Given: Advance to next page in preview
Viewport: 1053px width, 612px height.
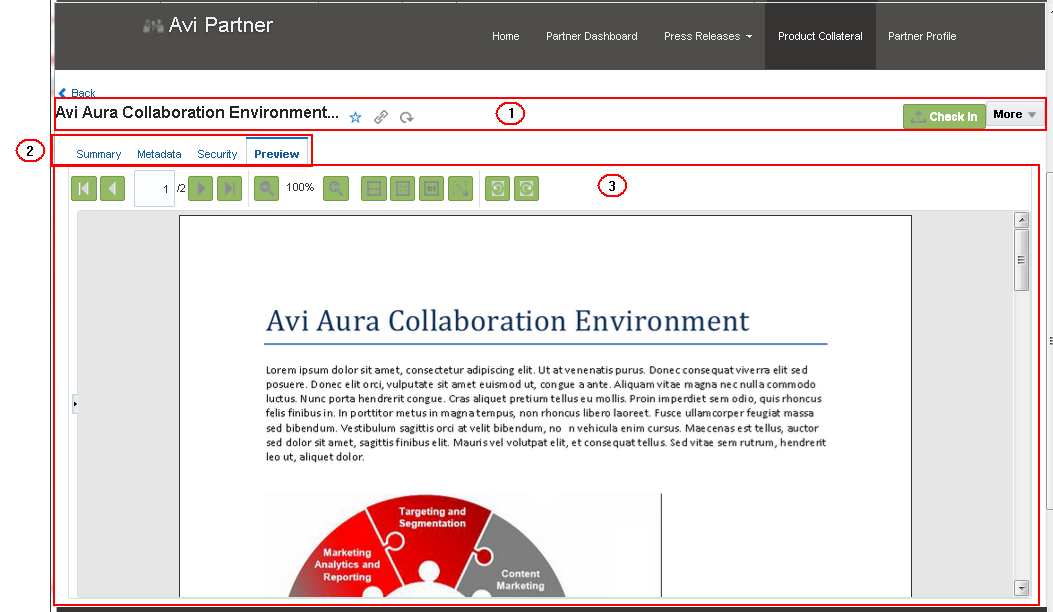Looking at the screenshot, I should pos(201,189).
